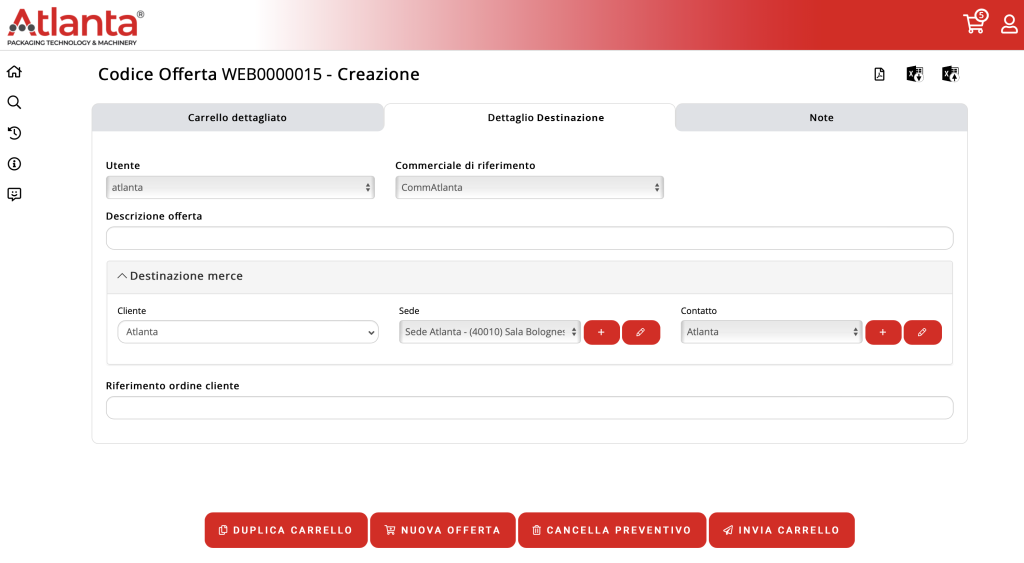Image resolution: width=1024 pixels, height=563 pixels.
Task: Add new Sede with plus button
Action: (601, 332)
